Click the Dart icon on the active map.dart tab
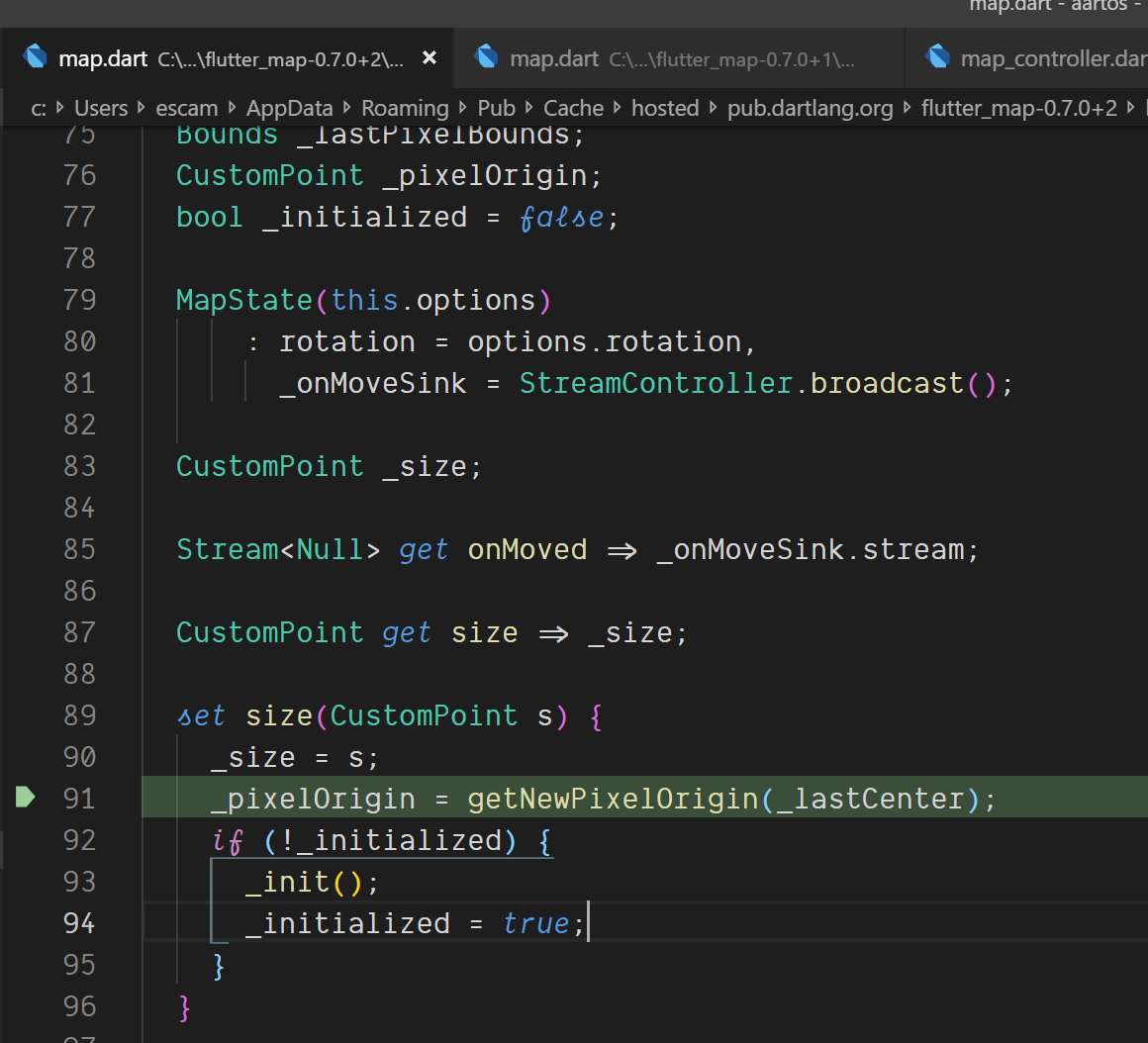Image resolution: width=1148 pixels, height=1043 pixels. tap(36, 56)
